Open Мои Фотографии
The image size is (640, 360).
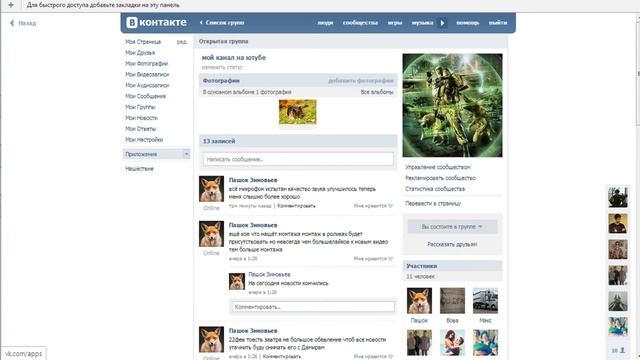tap(147, 64)
